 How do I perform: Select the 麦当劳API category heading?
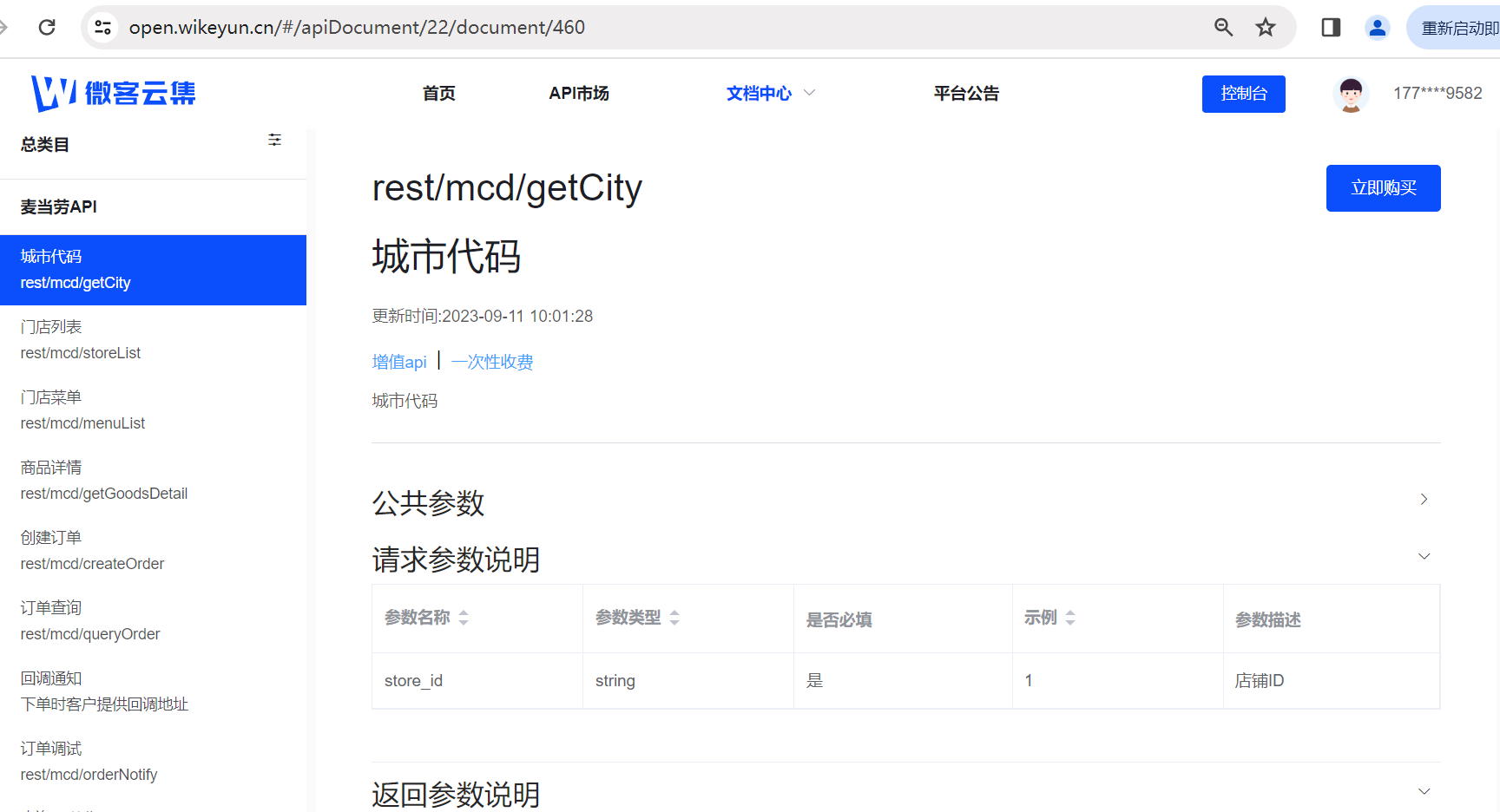point(59,206)
